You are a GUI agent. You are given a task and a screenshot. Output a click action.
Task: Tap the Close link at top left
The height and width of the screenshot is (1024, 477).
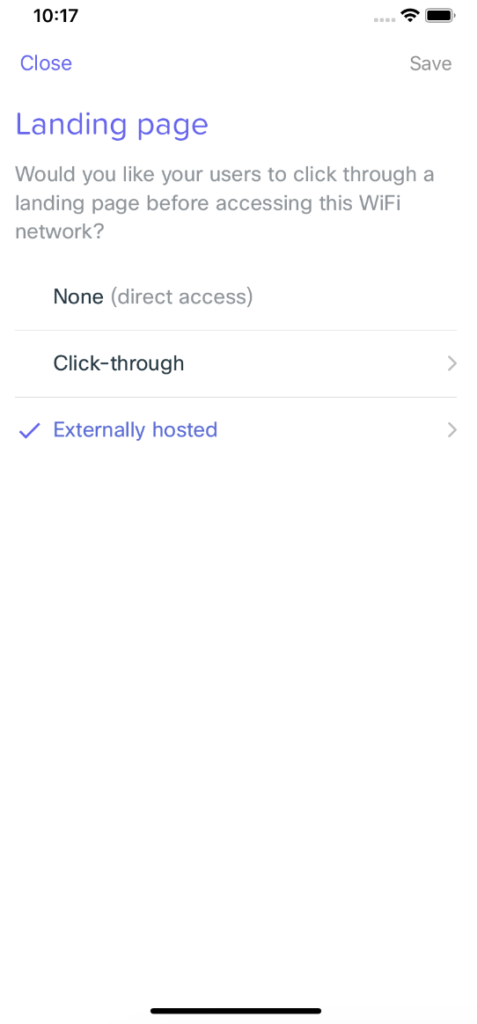point(46,63)
